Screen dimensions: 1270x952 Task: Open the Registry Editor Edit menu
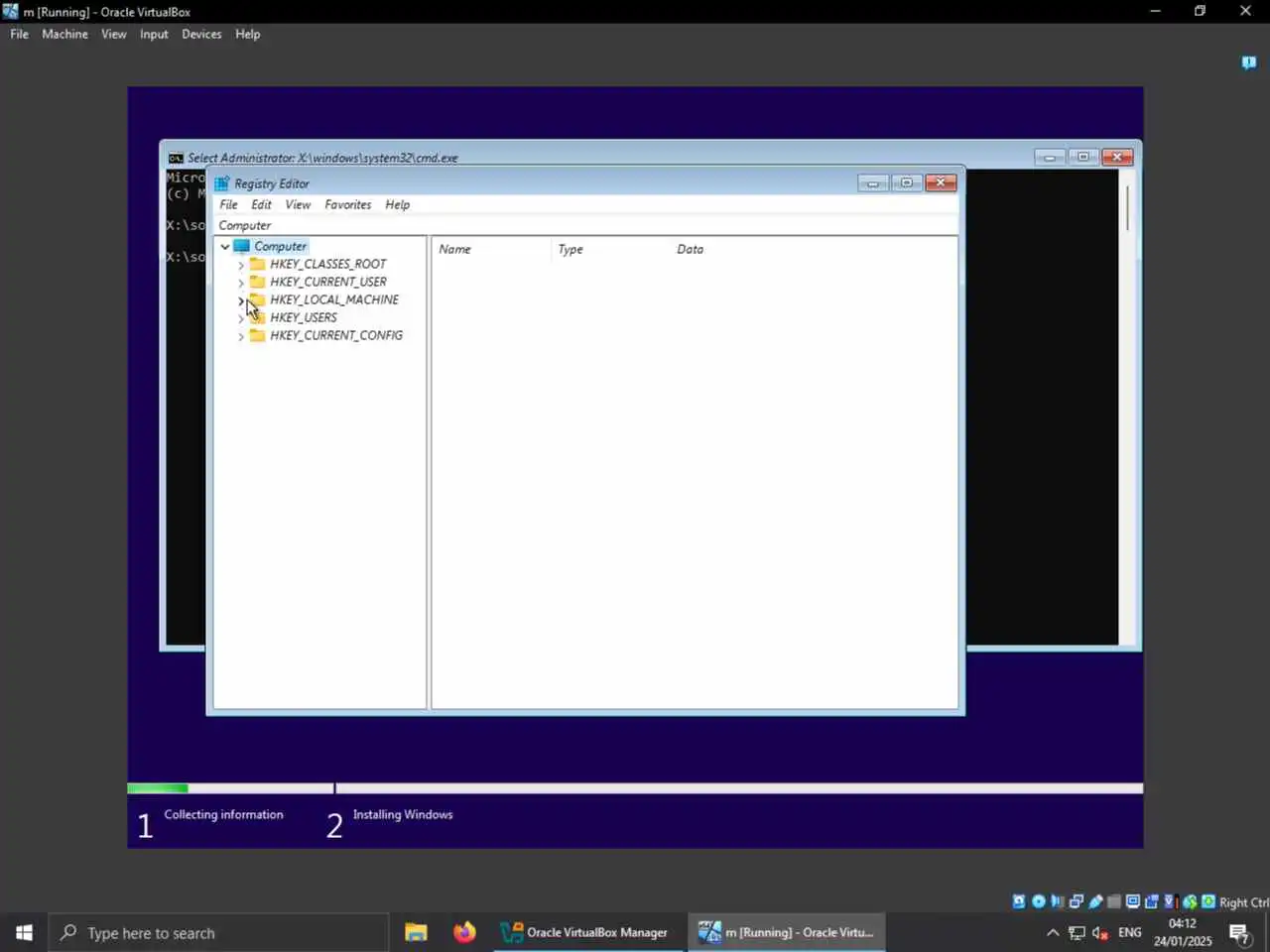pos(261,204)
